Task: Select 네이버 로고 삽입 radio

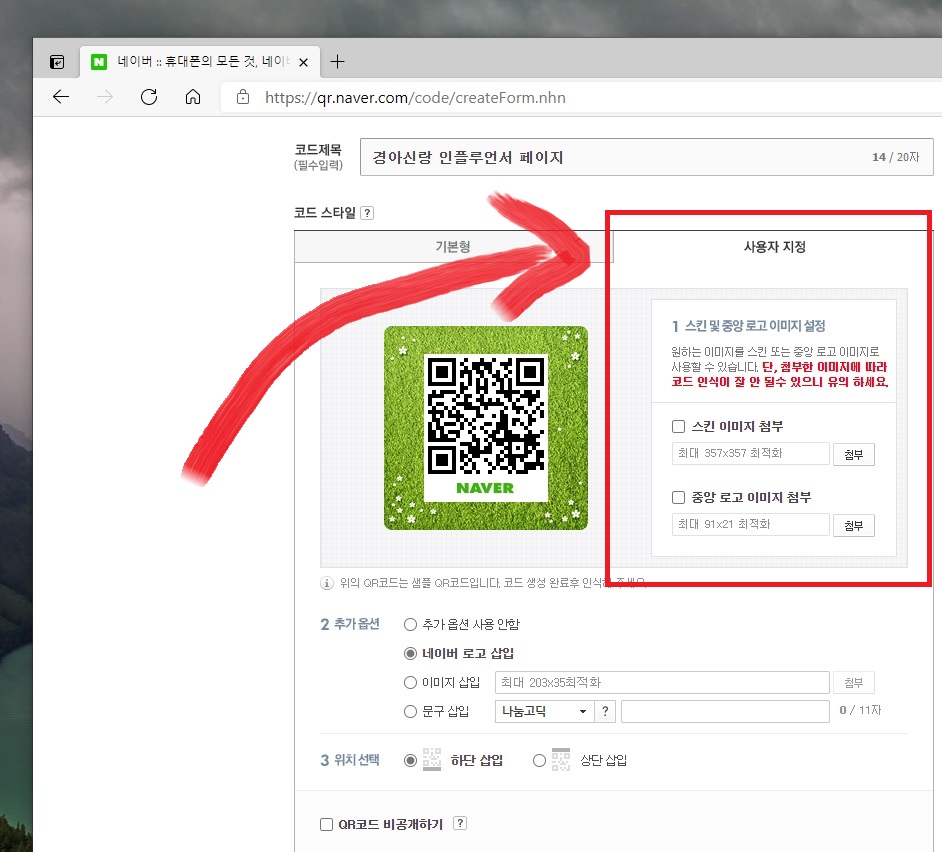Action: (410, 653)
